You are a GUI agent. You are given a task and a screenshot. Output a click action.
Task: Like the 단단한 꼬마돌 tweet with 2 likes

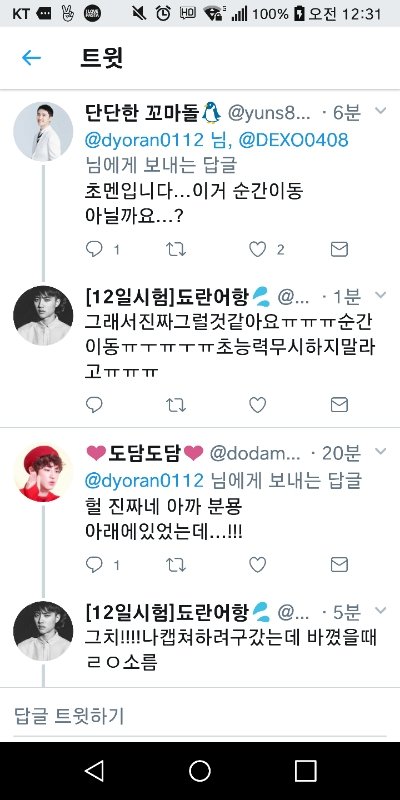[x=258, y=249]
